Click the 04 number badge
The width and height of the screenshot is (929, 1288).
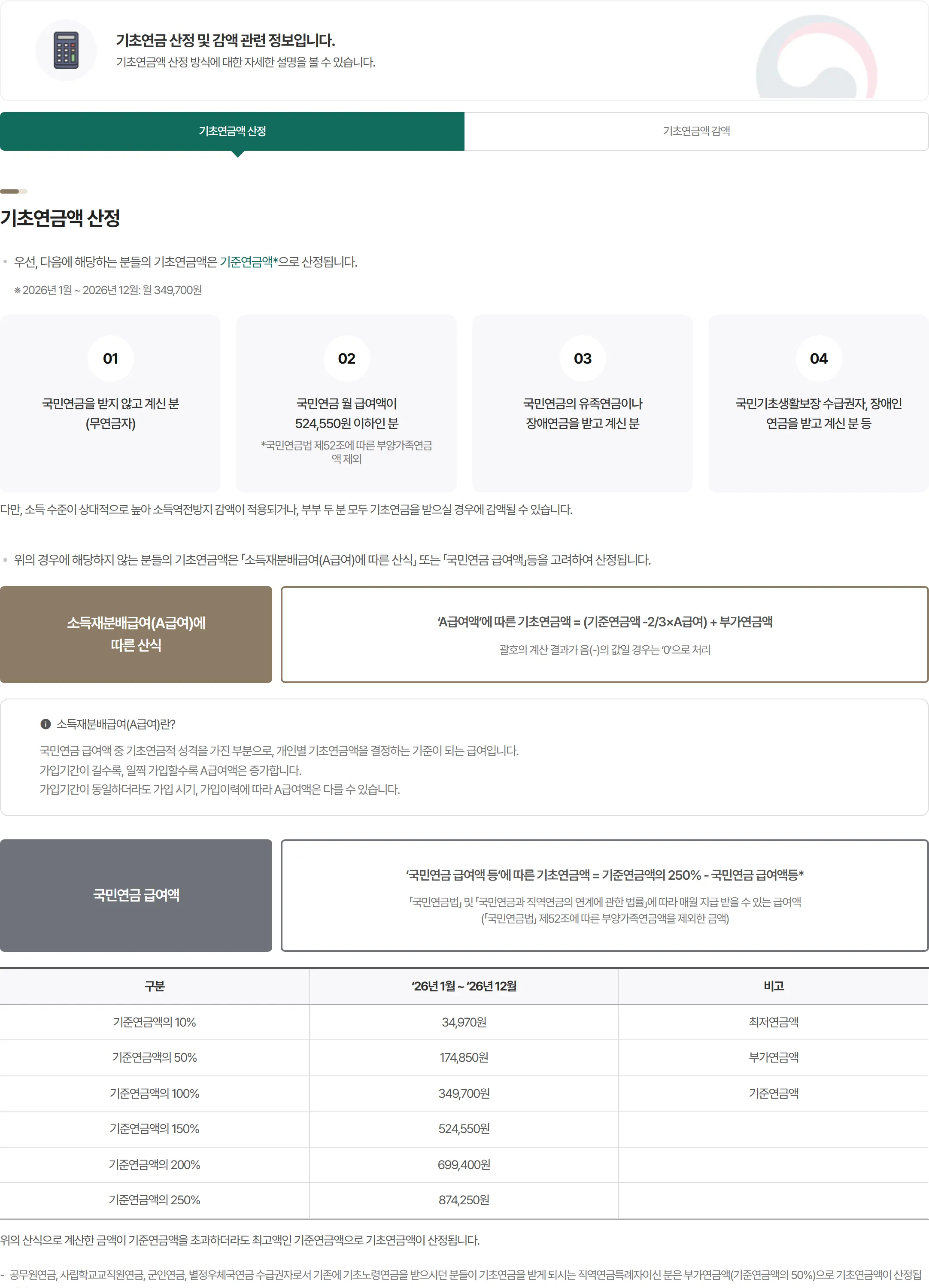pos(819,358)
